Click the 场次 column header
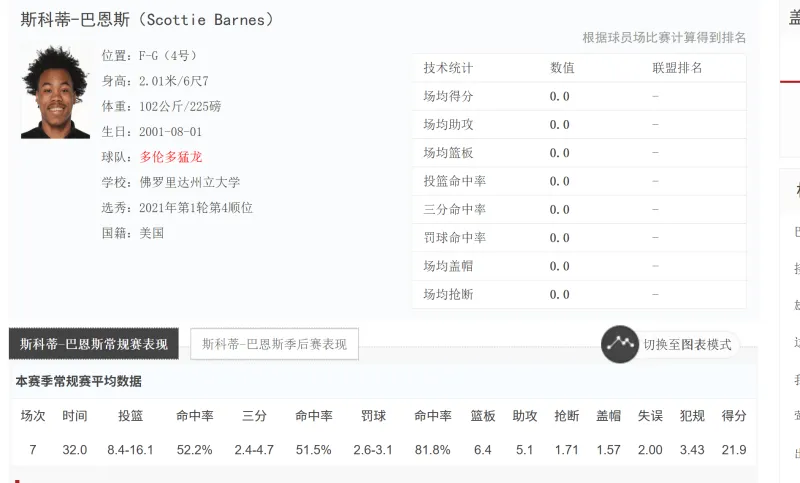The width and height of the screenshot is (800, 483). click(33, 416)
